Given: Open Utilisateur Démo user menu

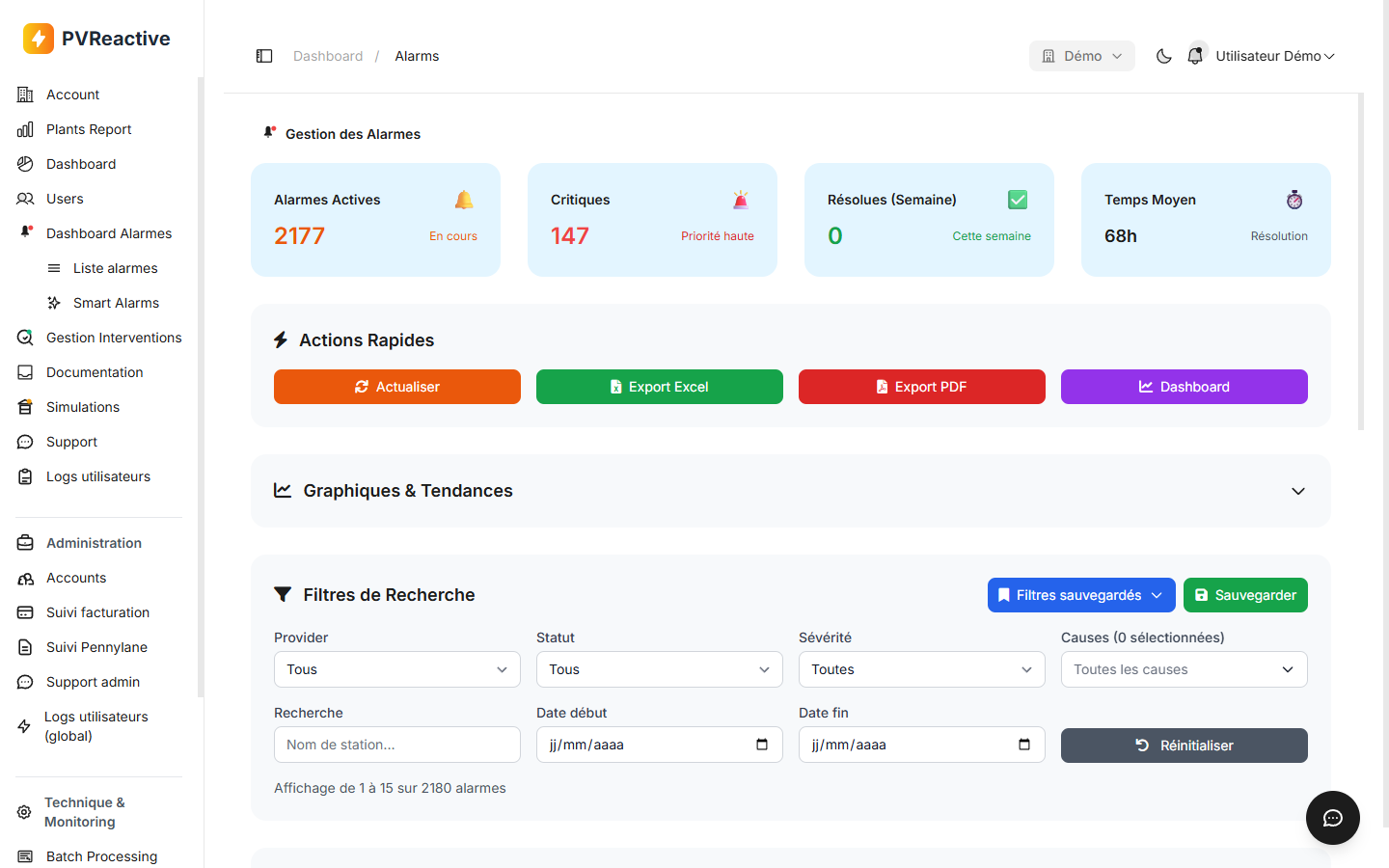Looking at the screenshot, I should (1275, 56).
